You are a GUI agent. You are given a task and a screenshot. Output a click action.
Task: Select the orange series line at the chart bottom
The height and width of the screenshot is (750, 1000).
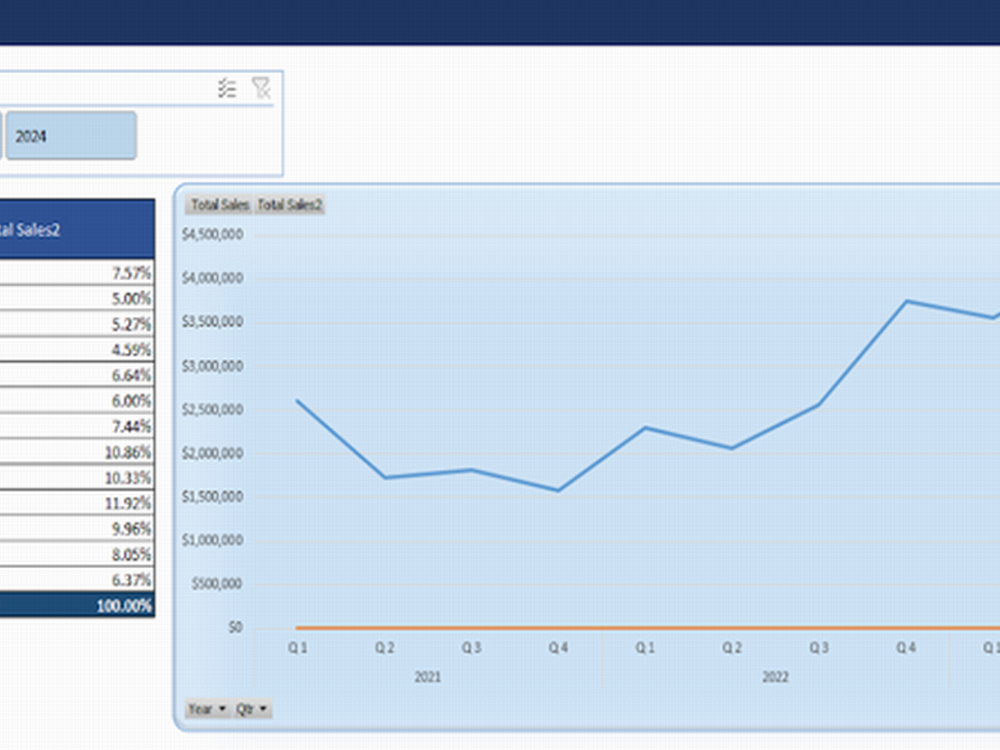coord(600,626)
